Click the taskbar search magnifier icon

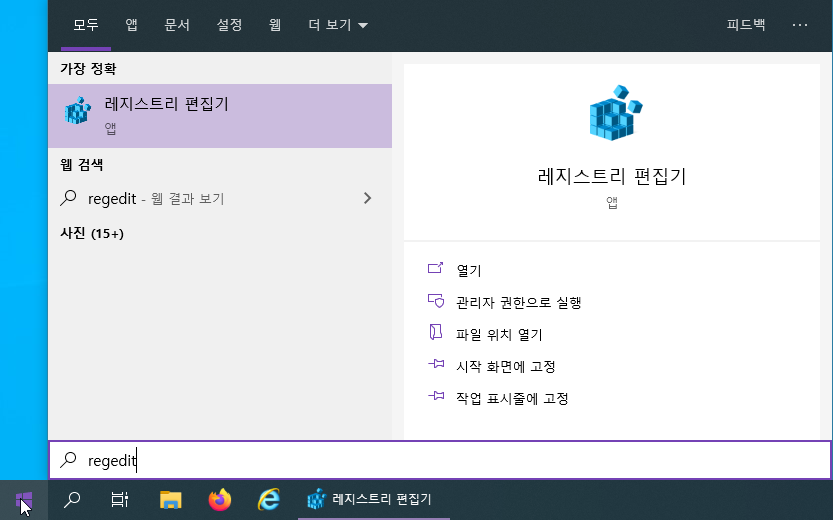(72, 500)
